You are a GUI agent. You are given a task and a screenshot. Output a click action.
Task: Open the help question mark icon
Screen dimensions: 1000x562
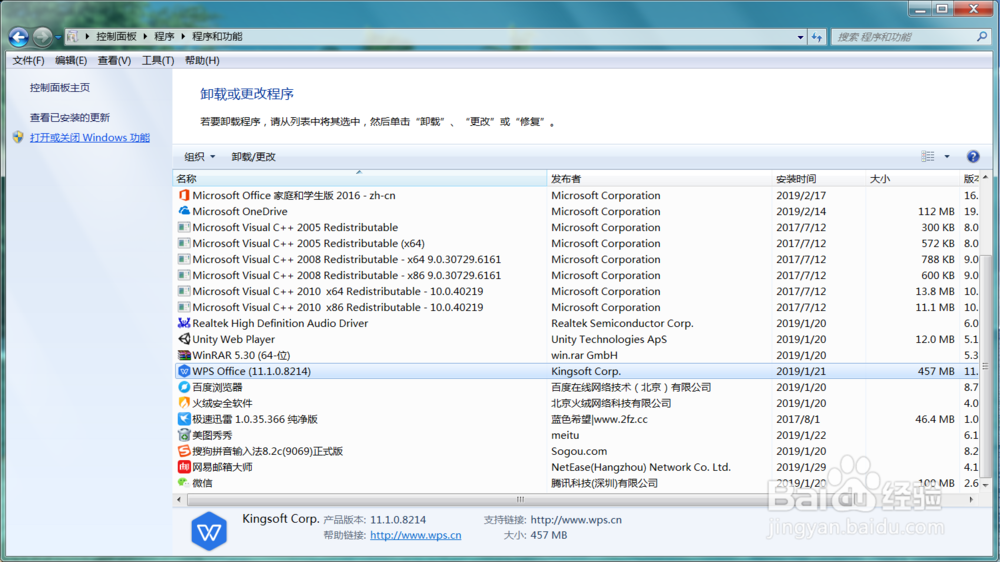tap(973, 156)
